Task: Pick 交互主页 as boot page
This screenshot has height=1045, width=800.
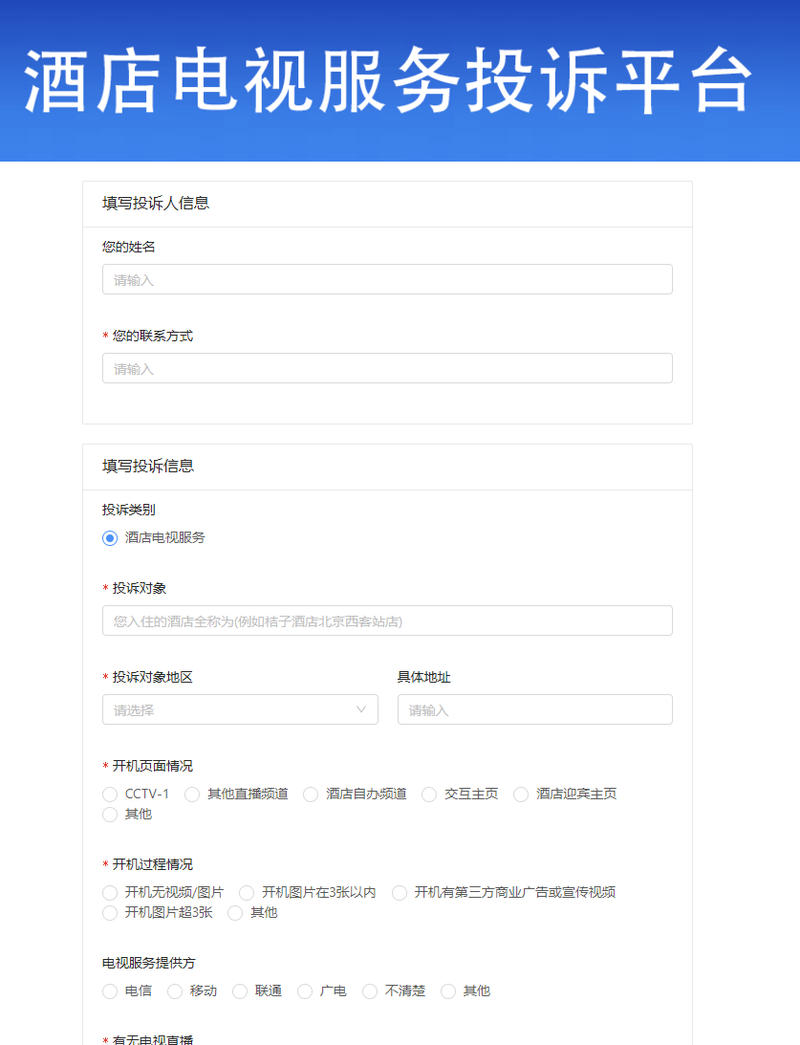Action: pyautogui.click(x=429, y=794)
